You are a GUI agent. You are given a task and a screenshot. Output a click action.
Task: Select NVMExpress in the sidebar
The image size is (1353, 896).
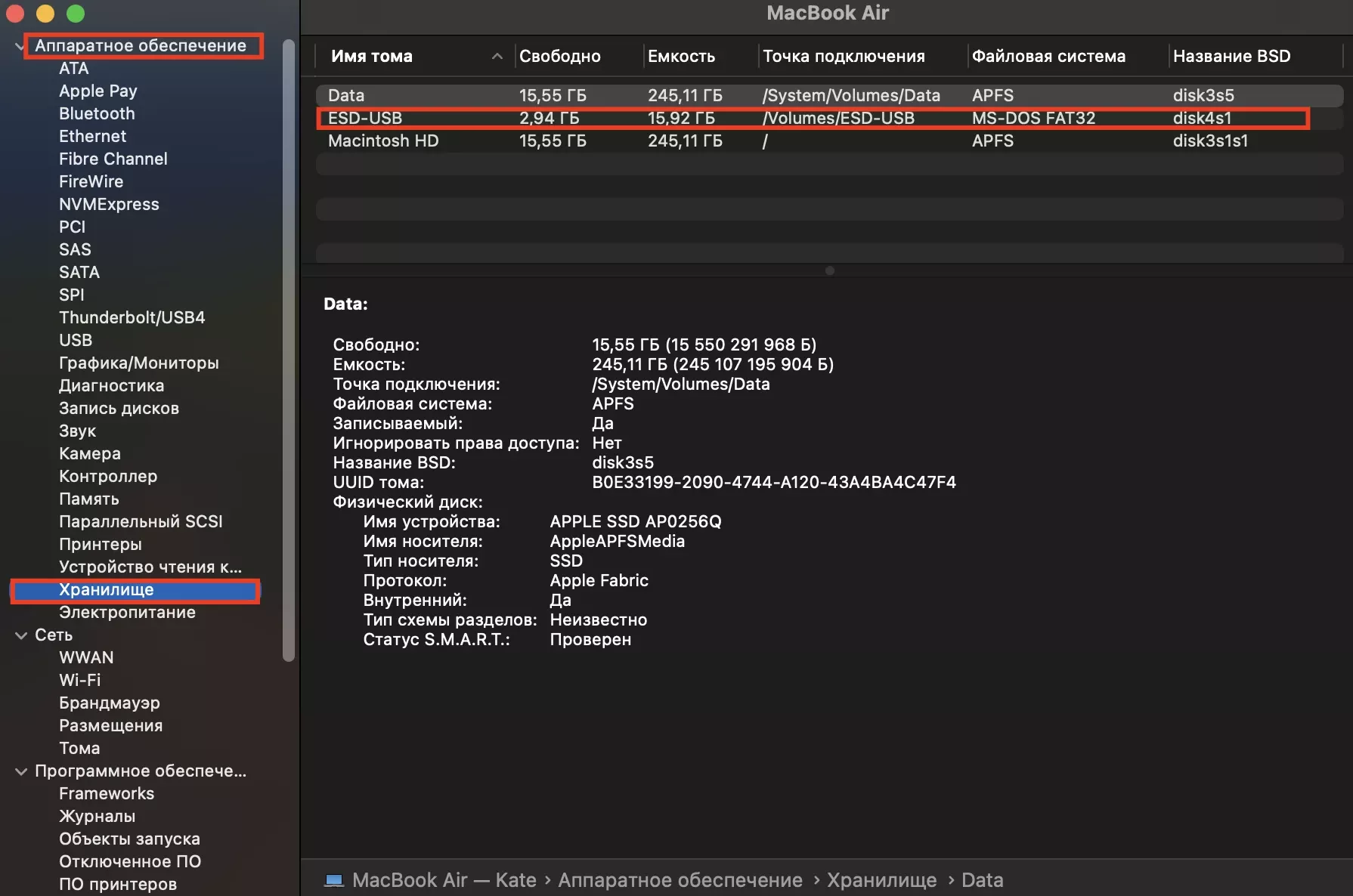pyautogui.click(x=109, y=204)
